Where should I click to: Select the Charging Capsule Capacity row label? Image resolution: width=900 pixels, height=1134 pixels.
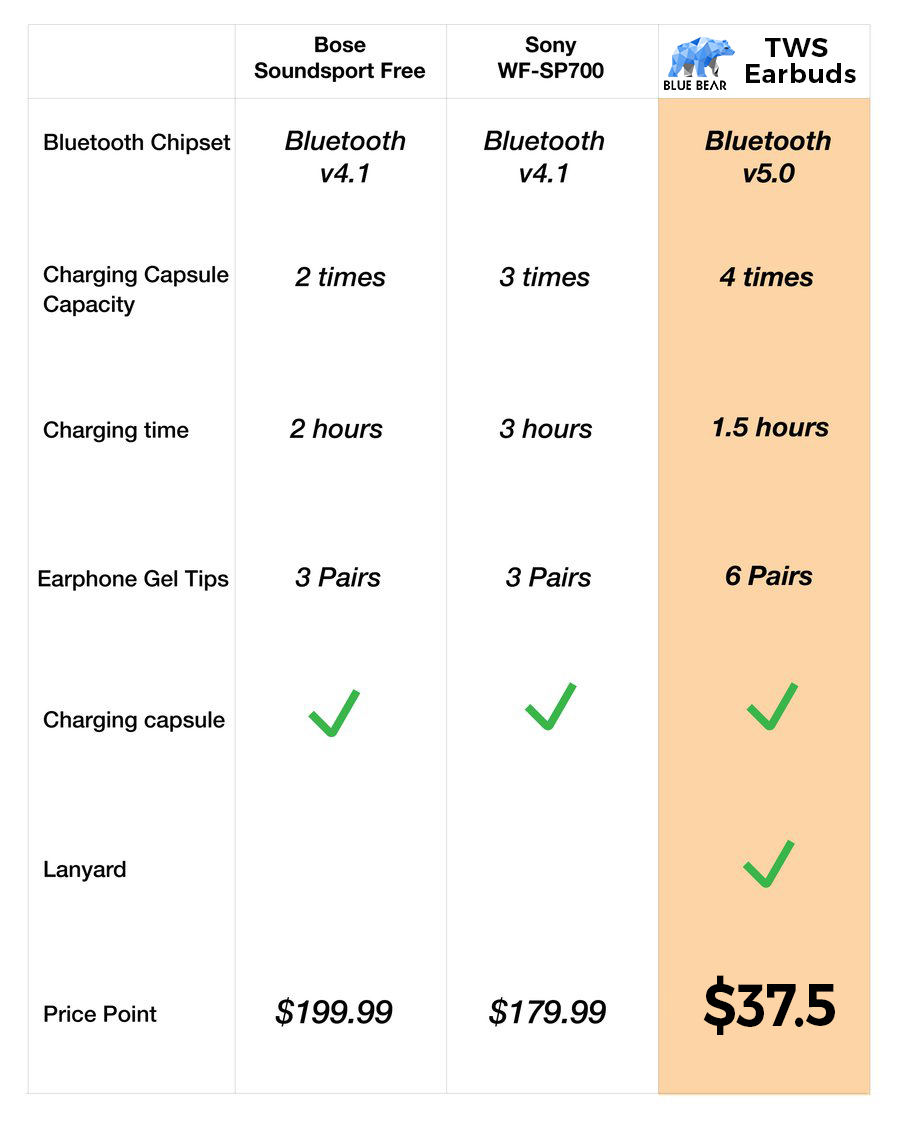(136, 289)
